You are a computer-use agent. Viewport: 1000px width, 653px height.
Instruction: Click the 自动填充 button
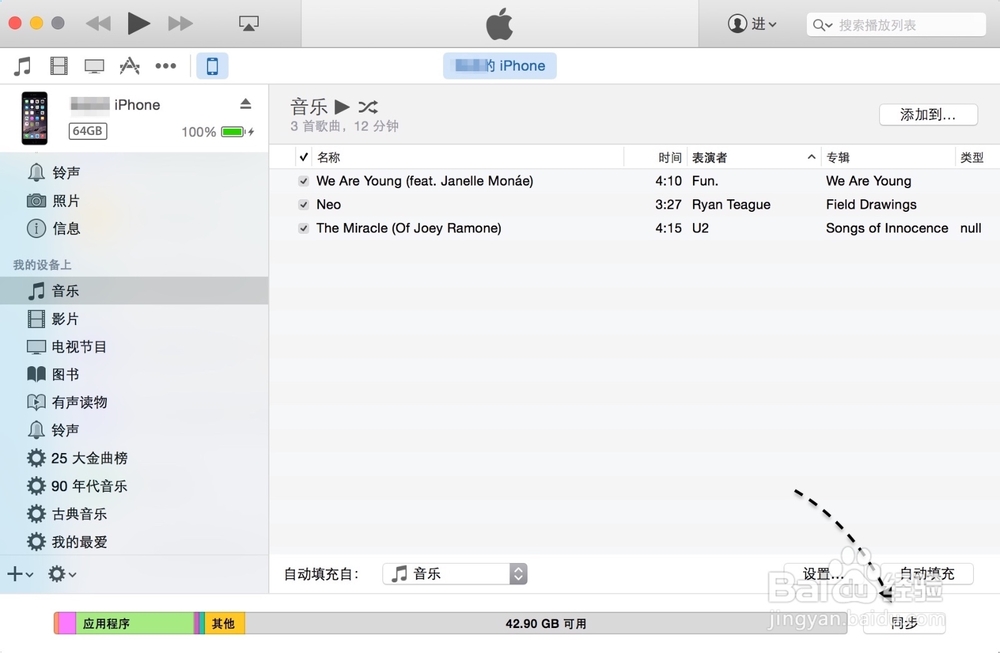(x=927, y=574)
